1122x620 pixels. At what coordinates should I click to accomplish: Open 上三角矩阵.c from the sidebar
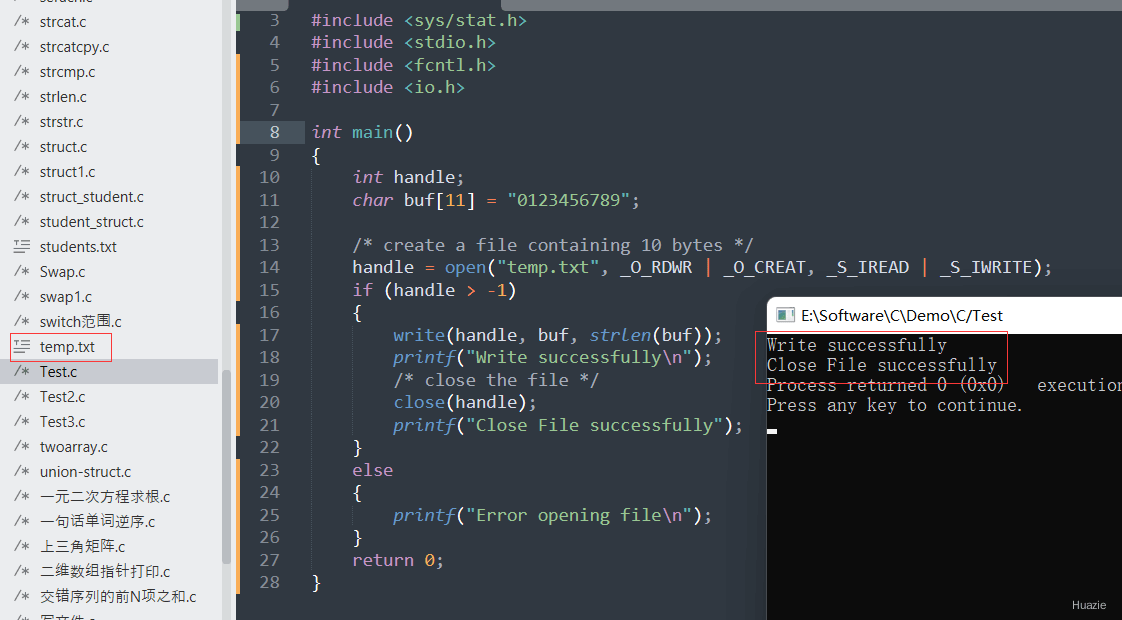point(82,546)
